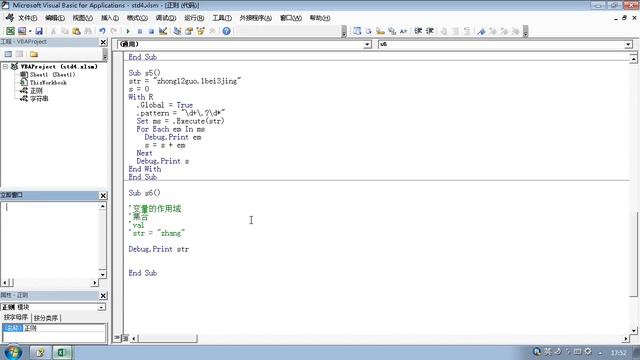The image size is (640, 360).
Task: Paste with the clipboard toolbar icon
Action: click(76, 31)
